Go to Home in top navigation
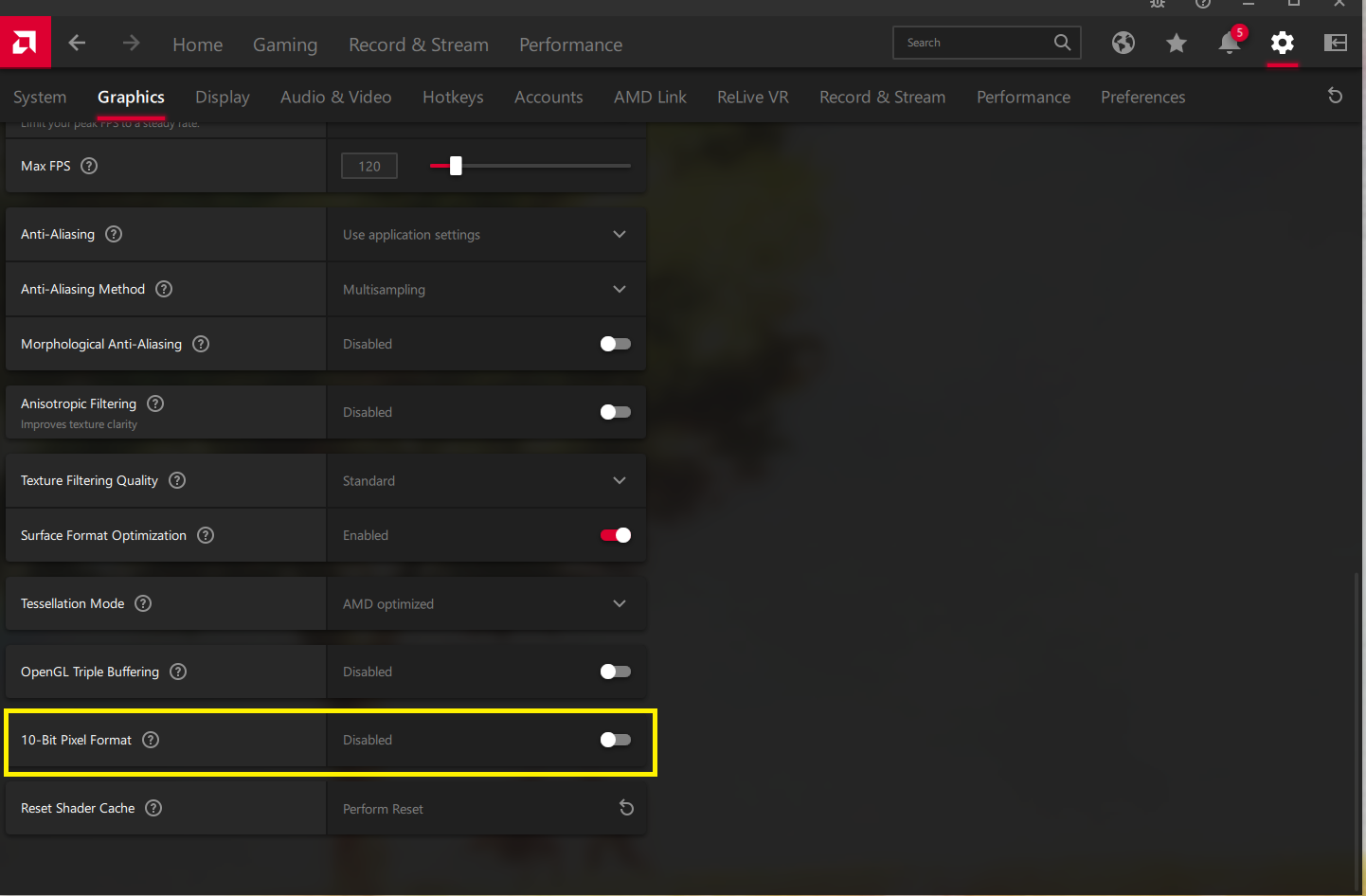Image resolution: width=1366 pixels, height=896 pixels. (x=198, y=45)
